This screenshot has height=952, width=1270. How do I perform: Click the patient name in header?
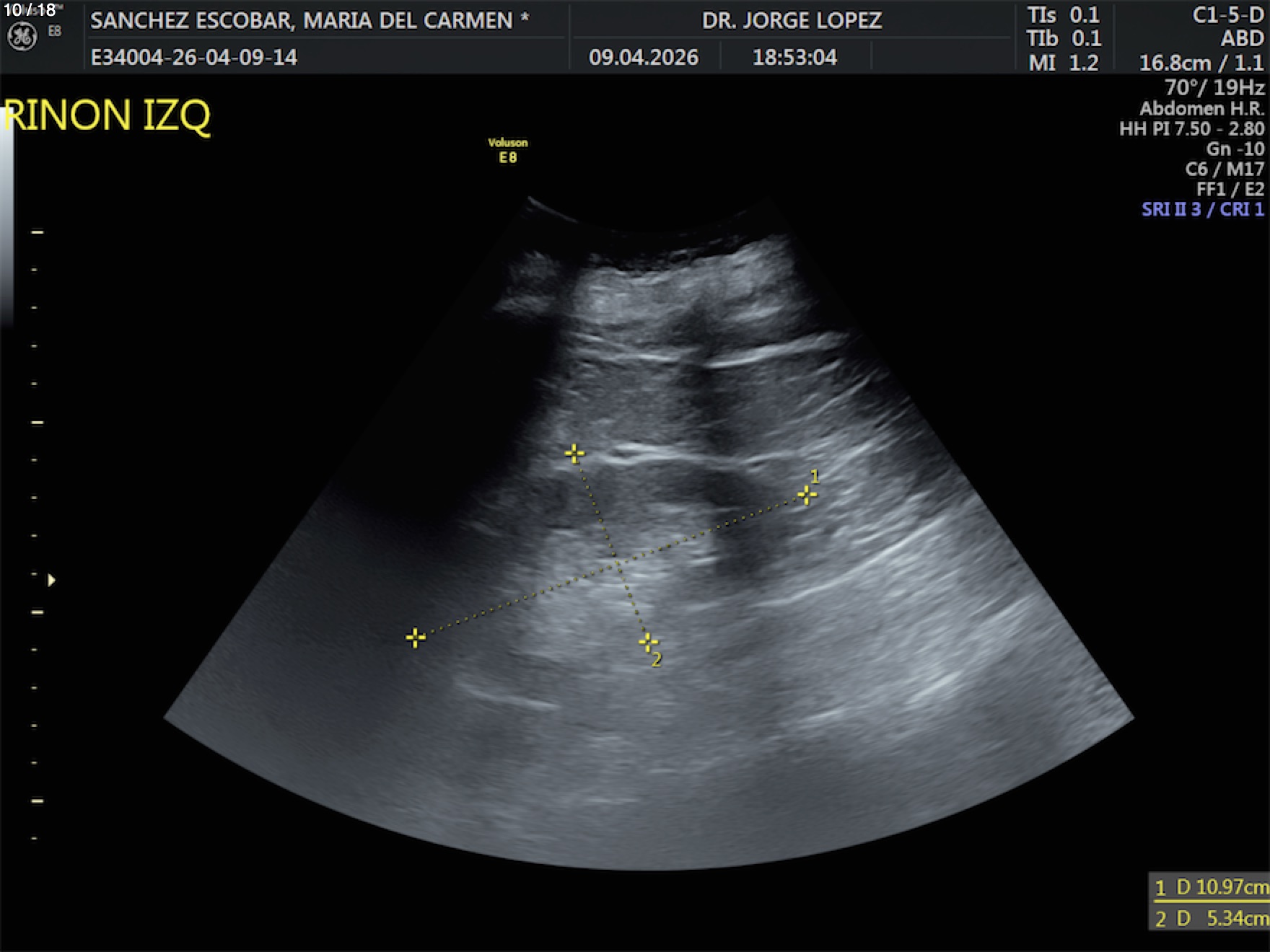[309, 20]
